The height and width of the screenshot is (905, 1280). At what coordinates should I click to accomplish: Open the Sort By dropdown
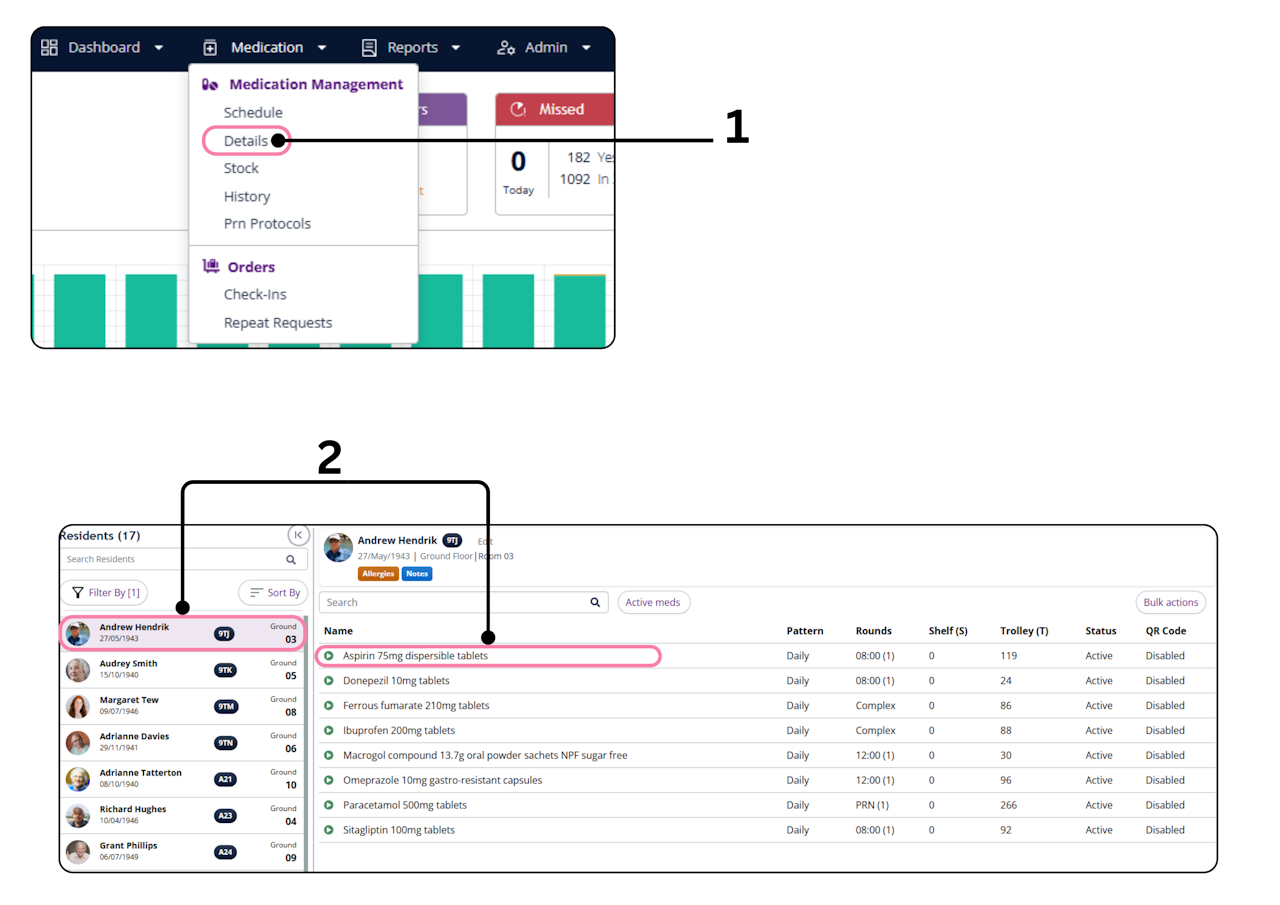(274, 593)
